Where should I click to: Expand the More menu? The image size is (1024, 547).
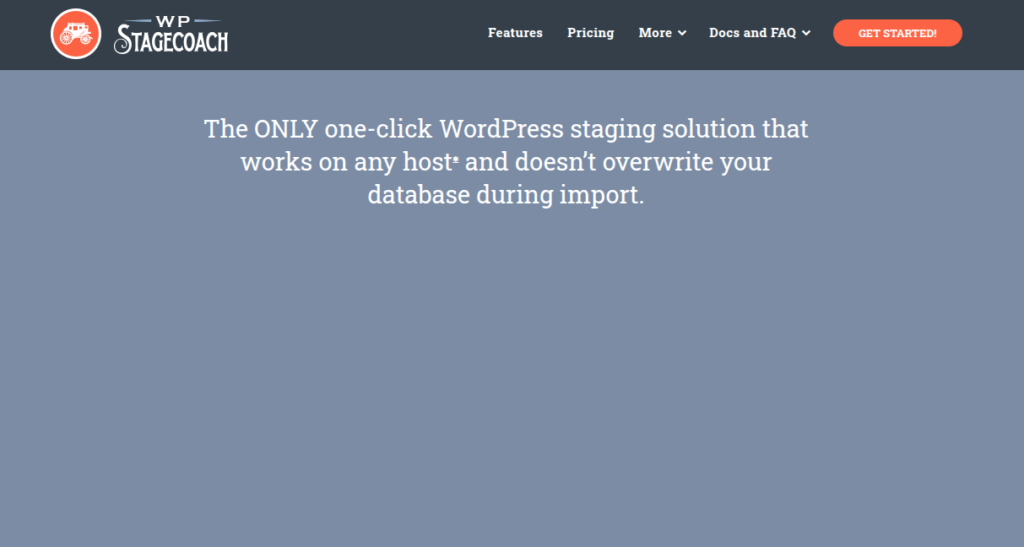[662, 33]
